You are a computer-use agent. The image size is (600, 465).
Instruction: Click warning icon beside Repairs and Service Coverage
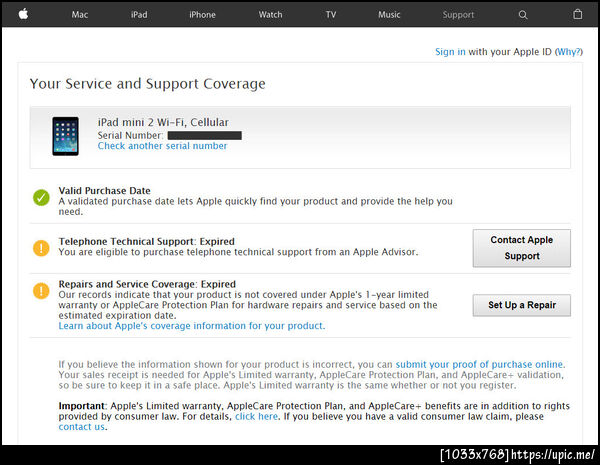(x=41, y=290)
